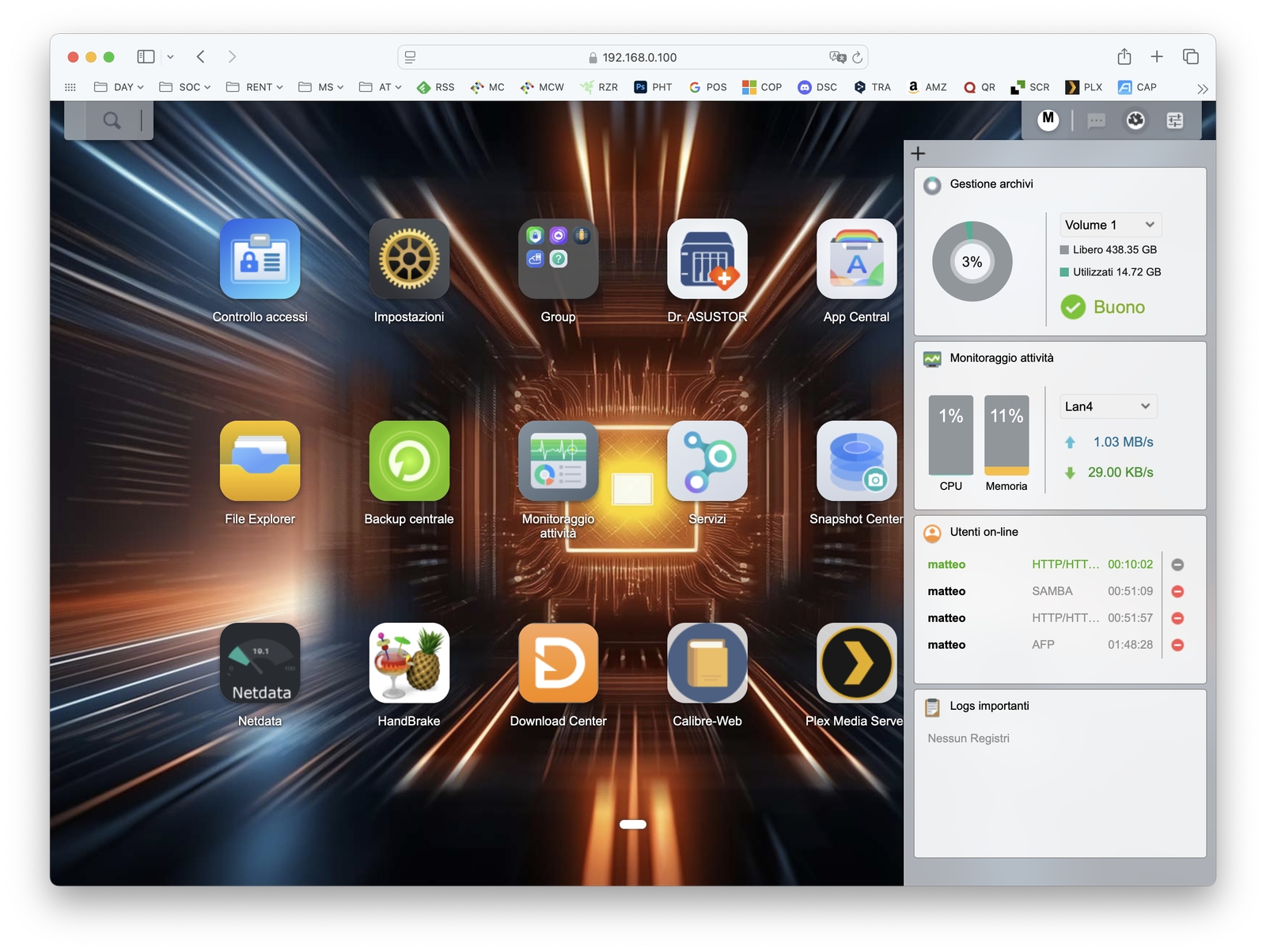
Task: Open the notifications speech bubble icon
Action: coord(1096,120)
